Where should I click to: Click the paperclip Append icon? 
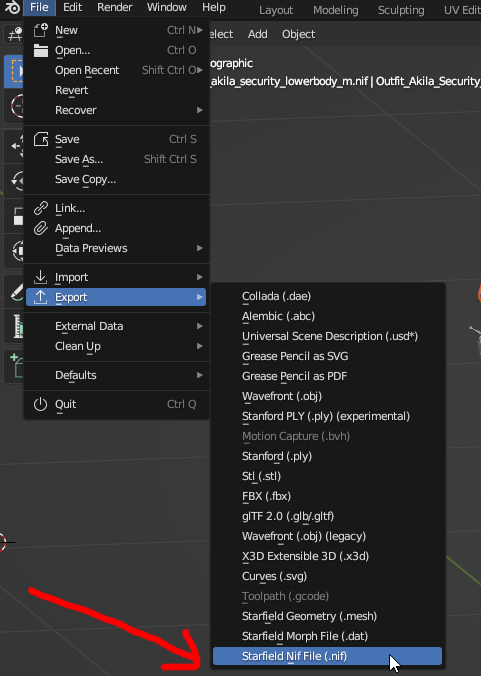(41, 228)
